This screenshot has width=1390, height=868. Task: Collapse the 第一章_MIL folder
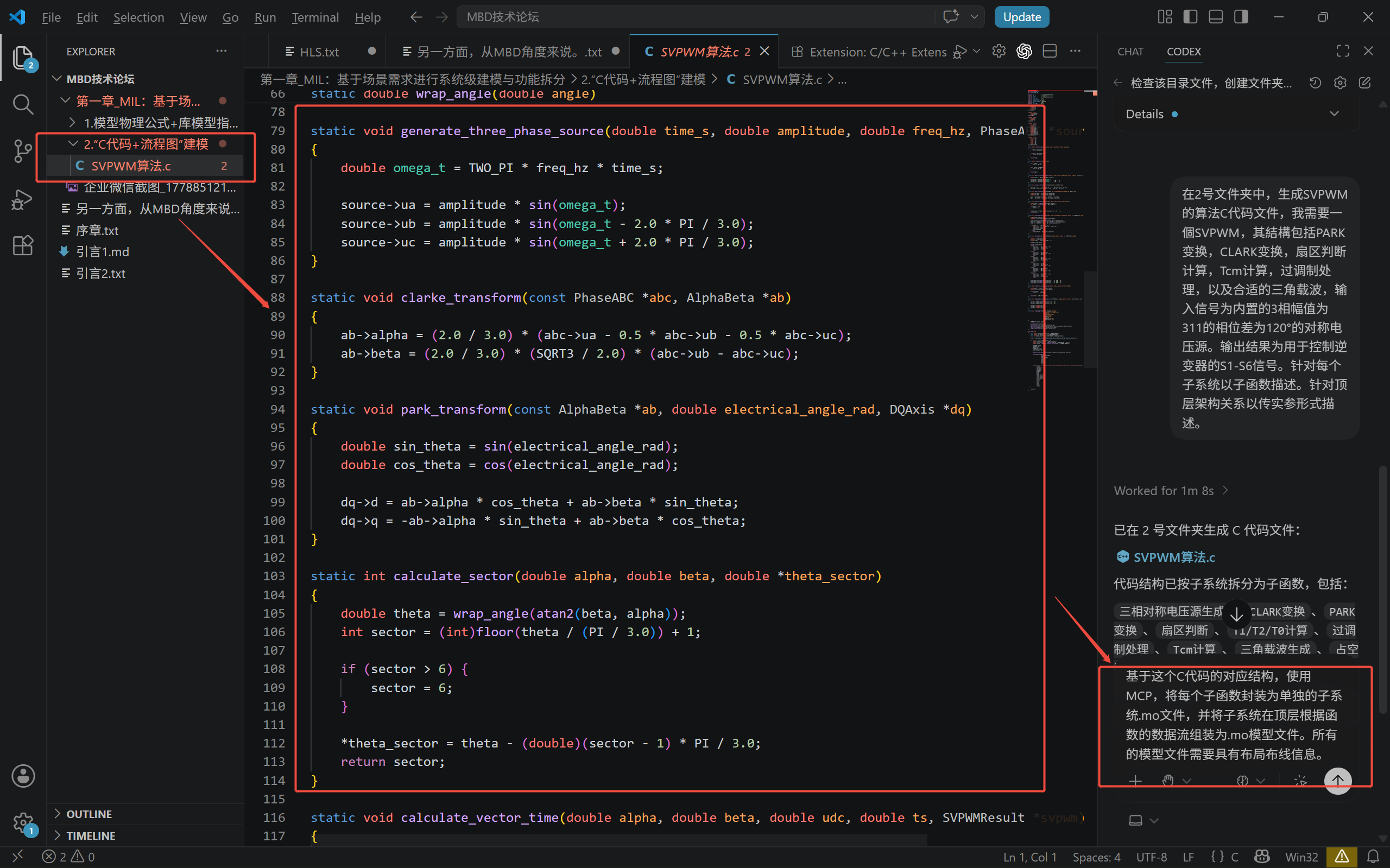(66, 100)
